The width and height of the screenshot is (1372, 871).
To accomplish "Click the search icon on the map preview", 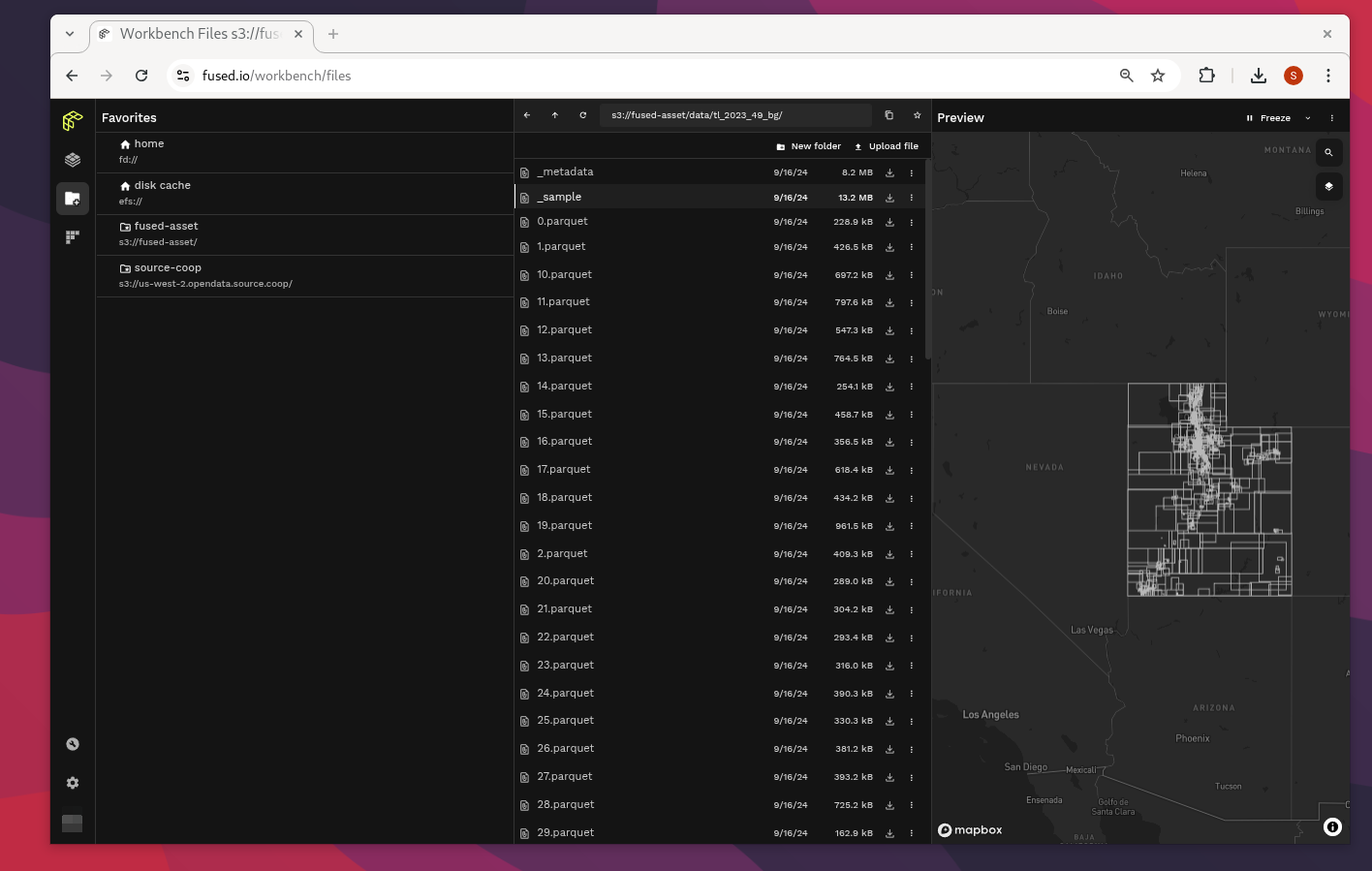I will (x=1328, y=152).
